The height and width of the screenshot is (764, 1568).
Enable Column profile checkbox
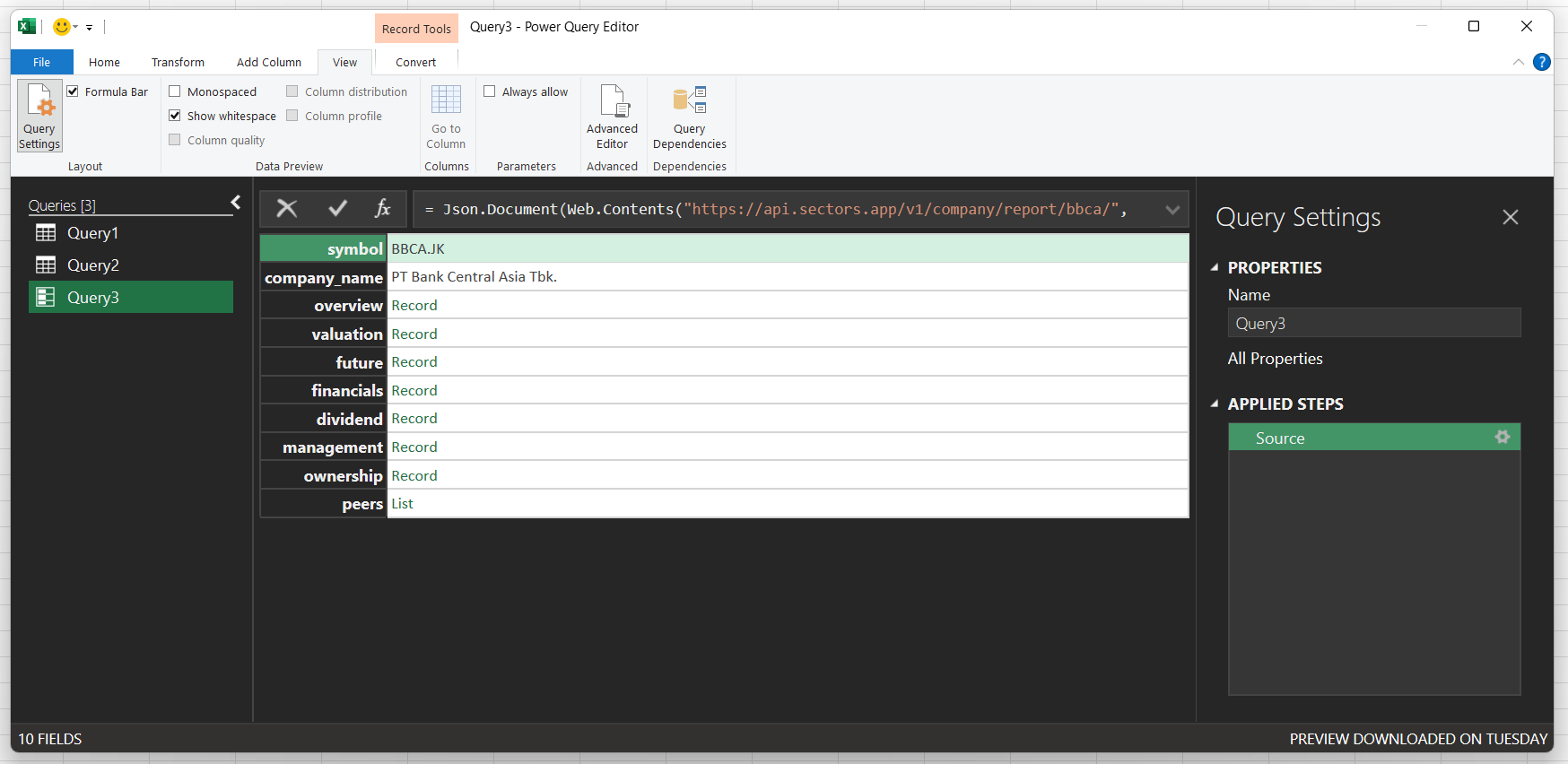[x=292, y=116]
